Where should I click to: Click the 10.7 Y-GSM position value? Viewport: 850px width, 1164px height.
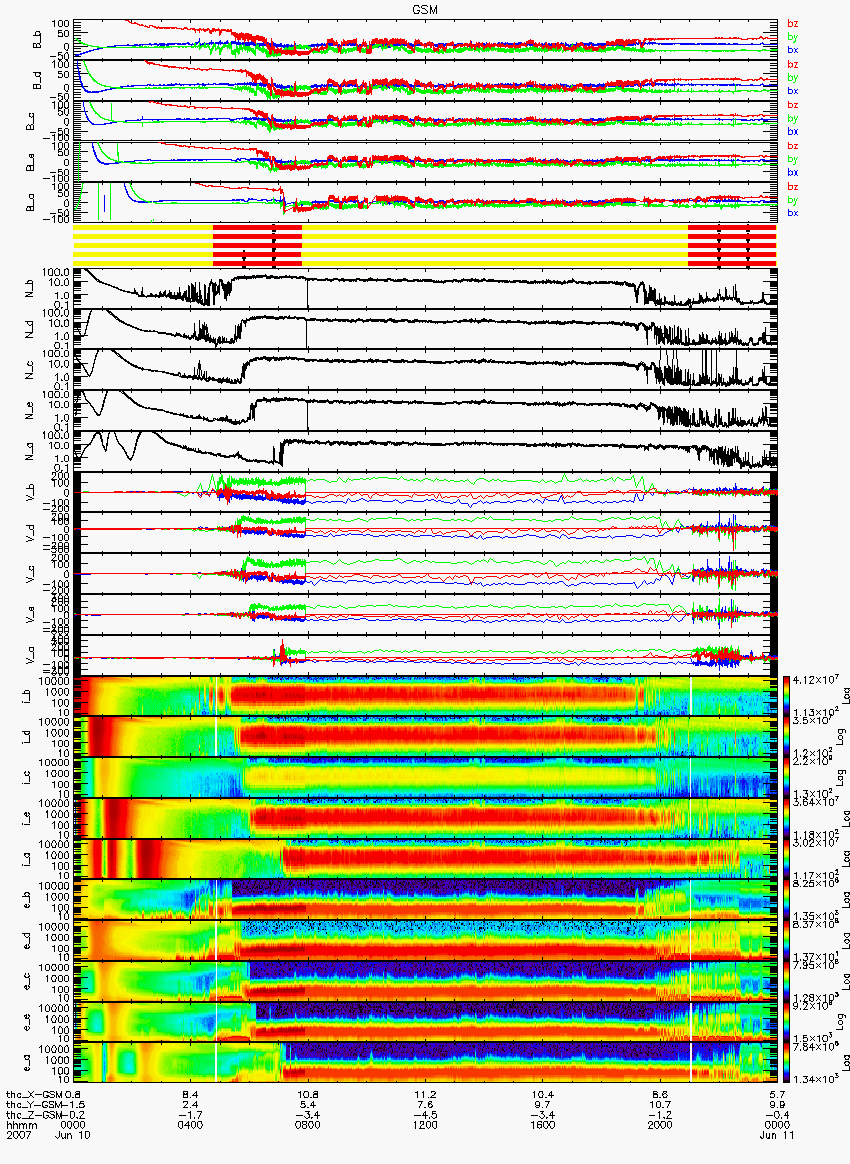[659, 1105]
